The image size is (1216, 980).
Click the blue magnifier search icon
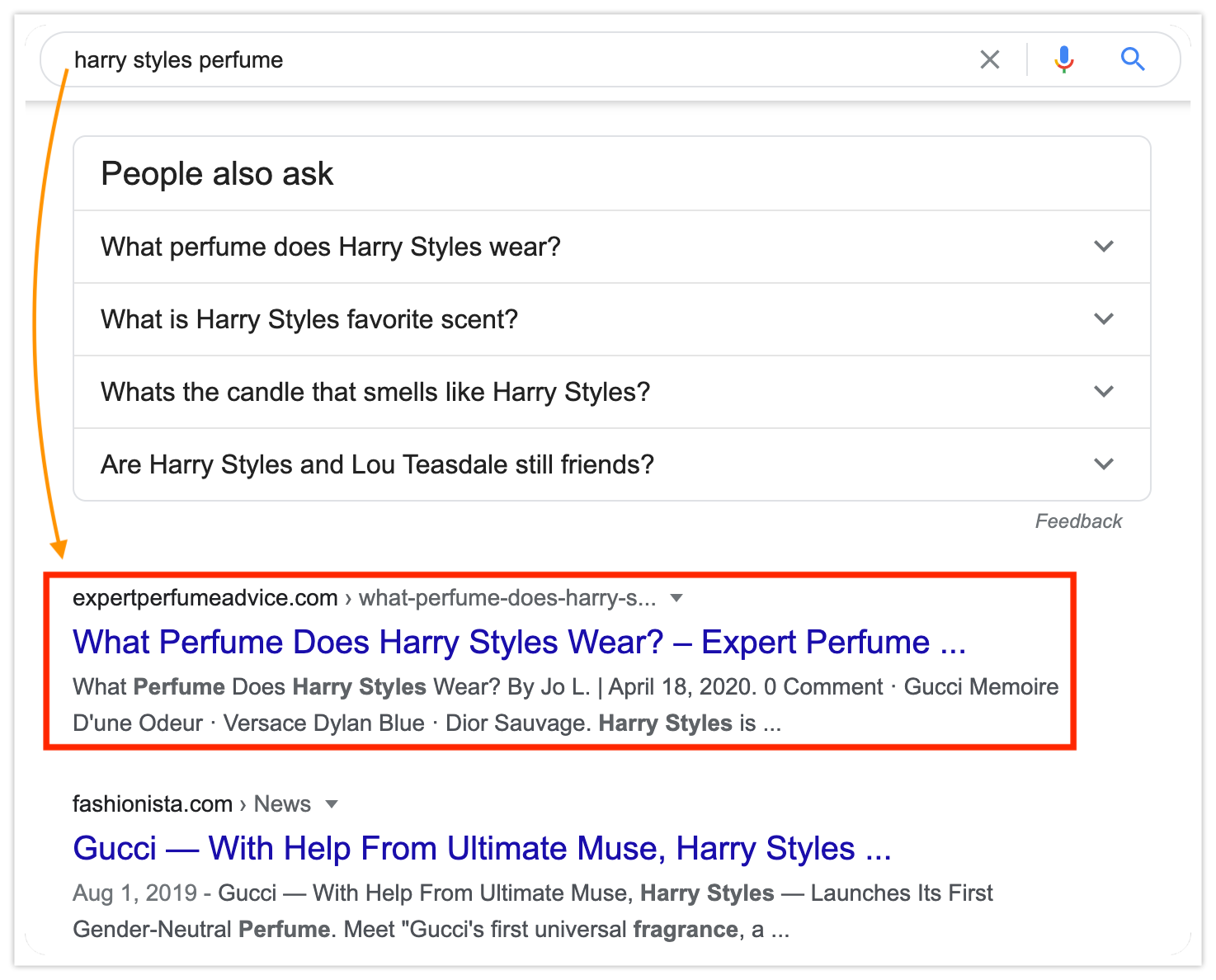1132,59
